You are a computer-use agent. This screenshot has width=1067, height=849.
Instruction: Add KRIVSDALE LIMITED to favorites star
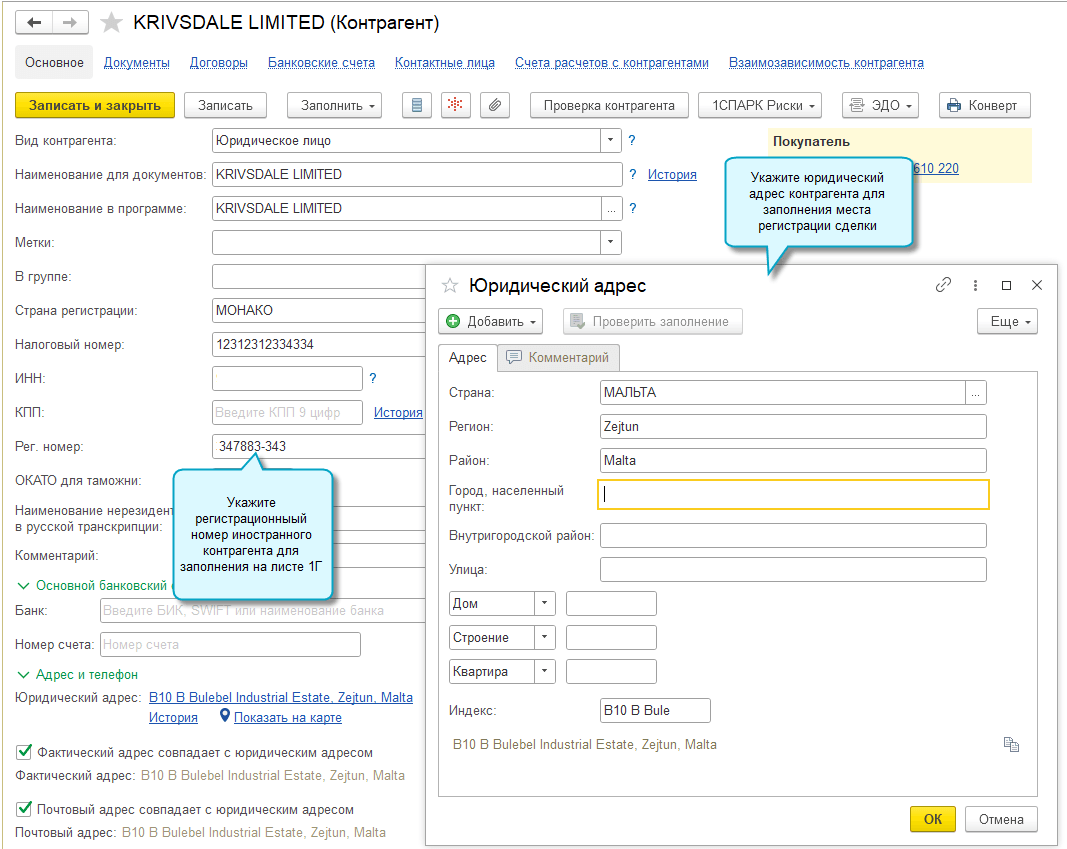pos(113,22)
